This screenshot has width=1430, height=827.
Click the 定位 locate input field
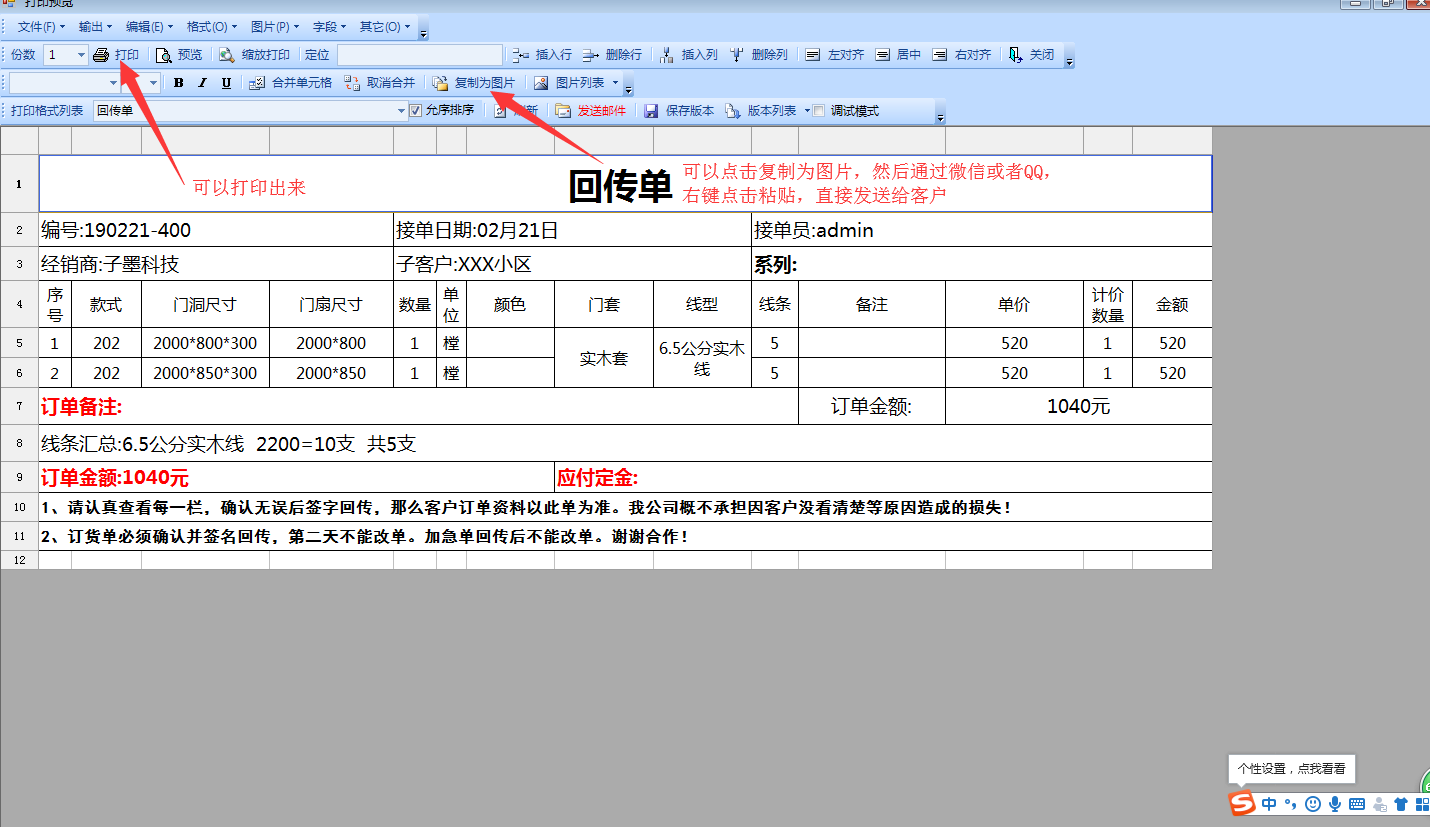pyautogui.click(x=419, y=55)
